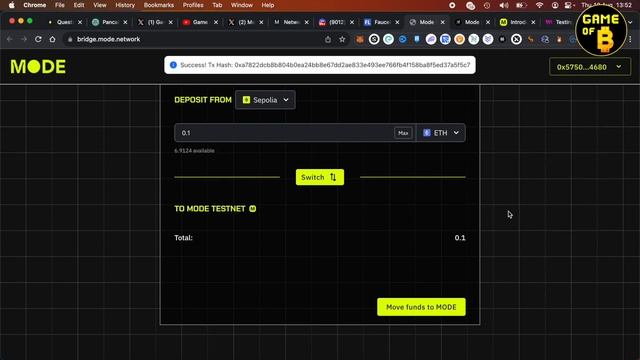Click the orange coin extension icon

460,39
